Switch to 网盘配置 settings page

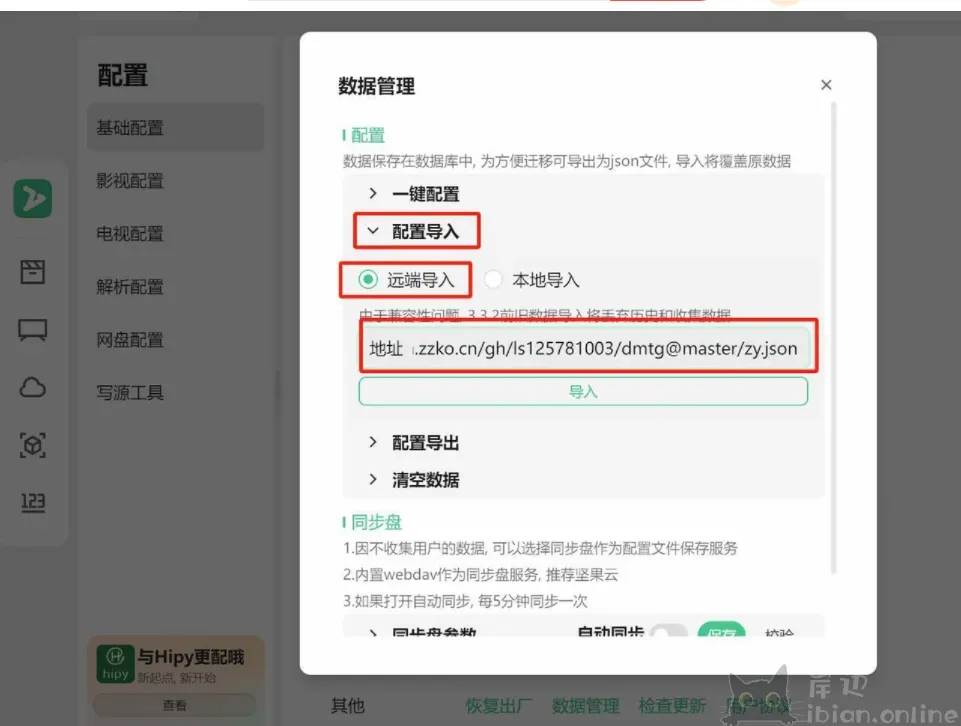click(x=130, y=340)
